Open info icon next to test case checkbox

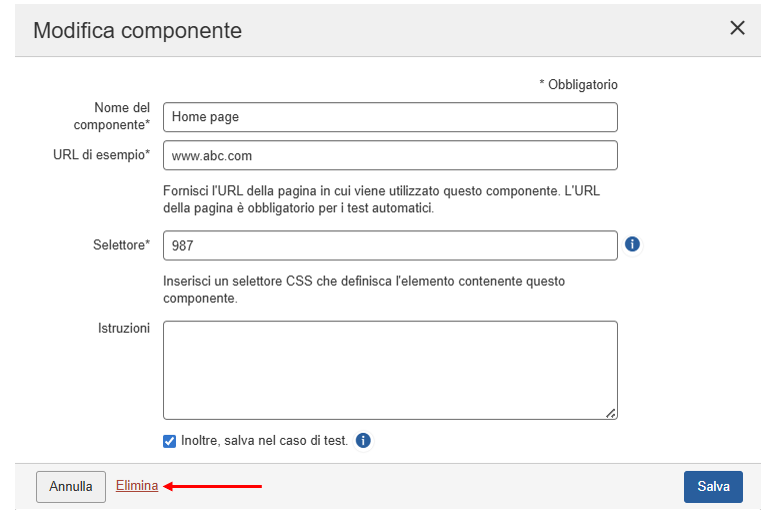tap(363, 440)
